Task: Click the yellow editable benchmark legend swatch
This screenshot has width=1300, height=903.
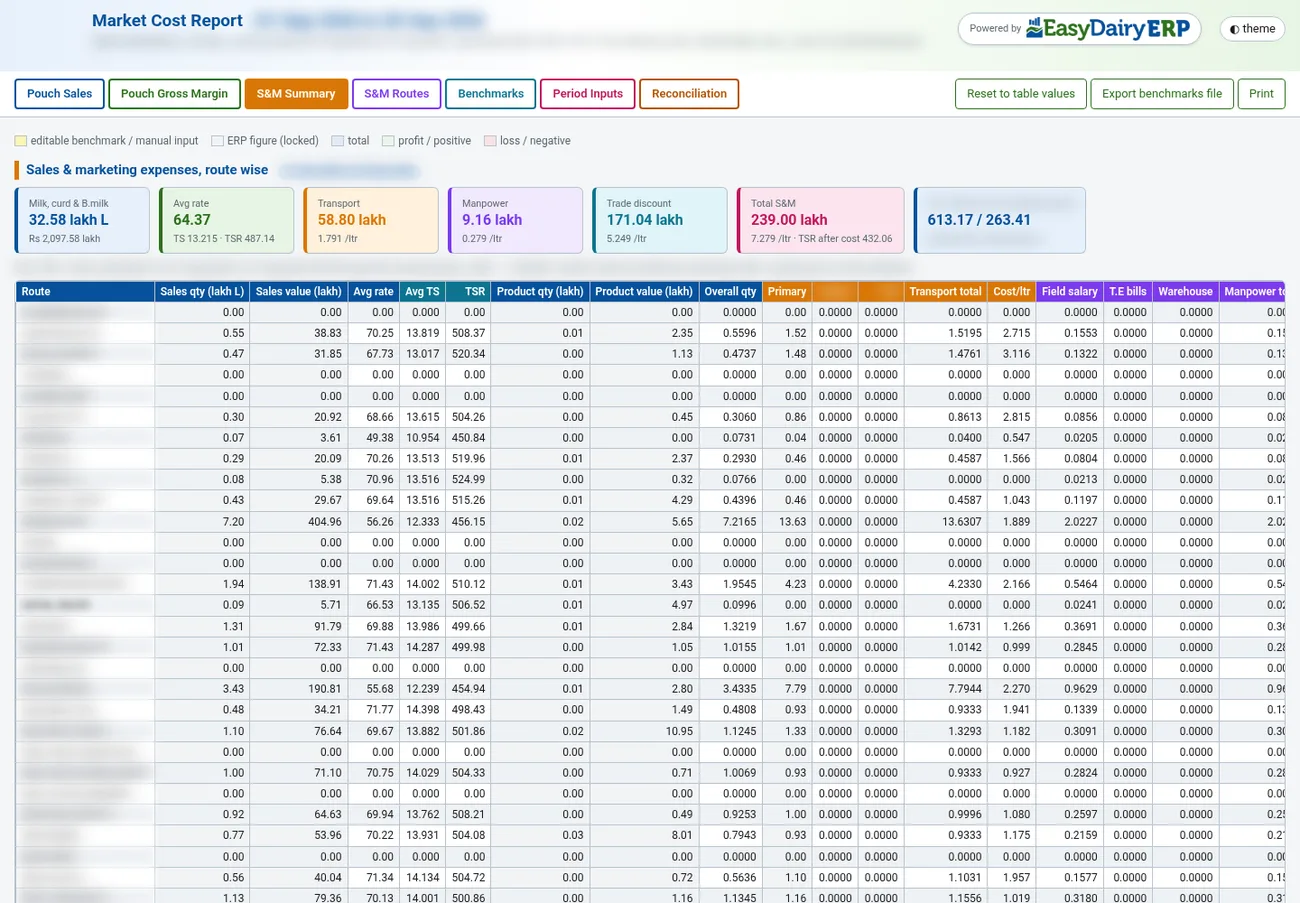Action: (x=21, y=141)
